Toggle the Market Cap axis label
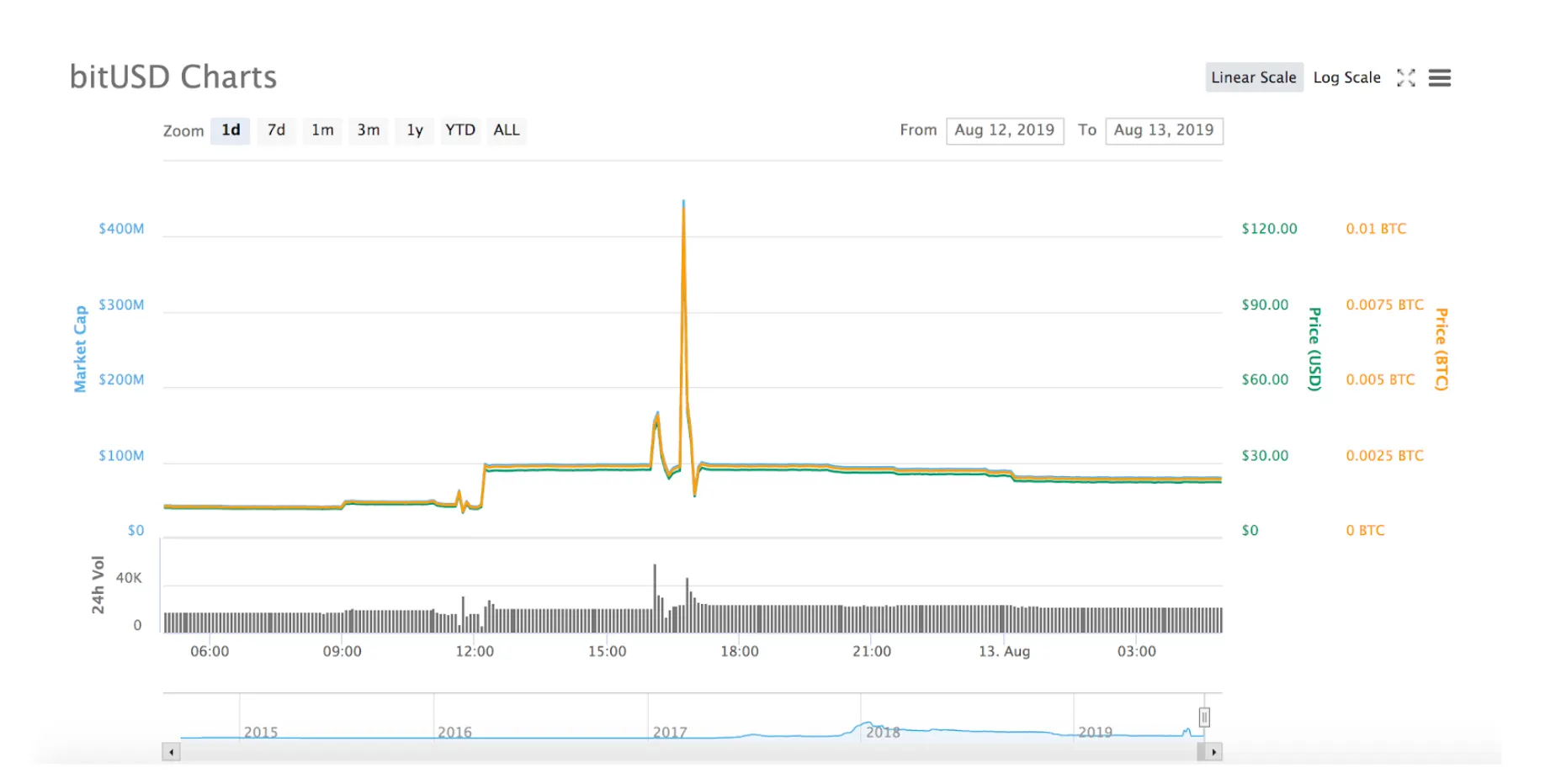Viewport: 1545px width, 784px height. 81,349
